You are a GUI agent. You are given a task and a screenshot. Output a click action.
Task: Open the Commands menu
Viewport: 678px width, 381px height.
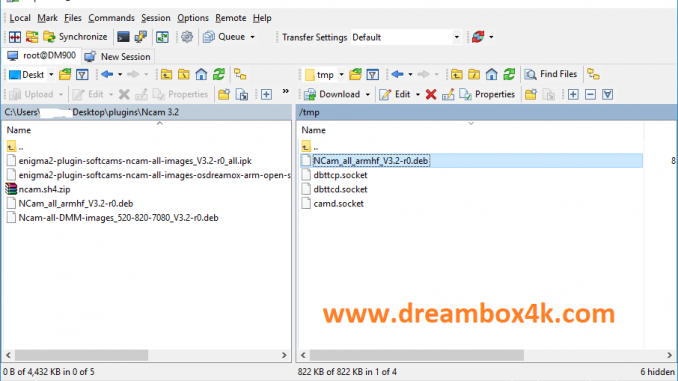111,18
